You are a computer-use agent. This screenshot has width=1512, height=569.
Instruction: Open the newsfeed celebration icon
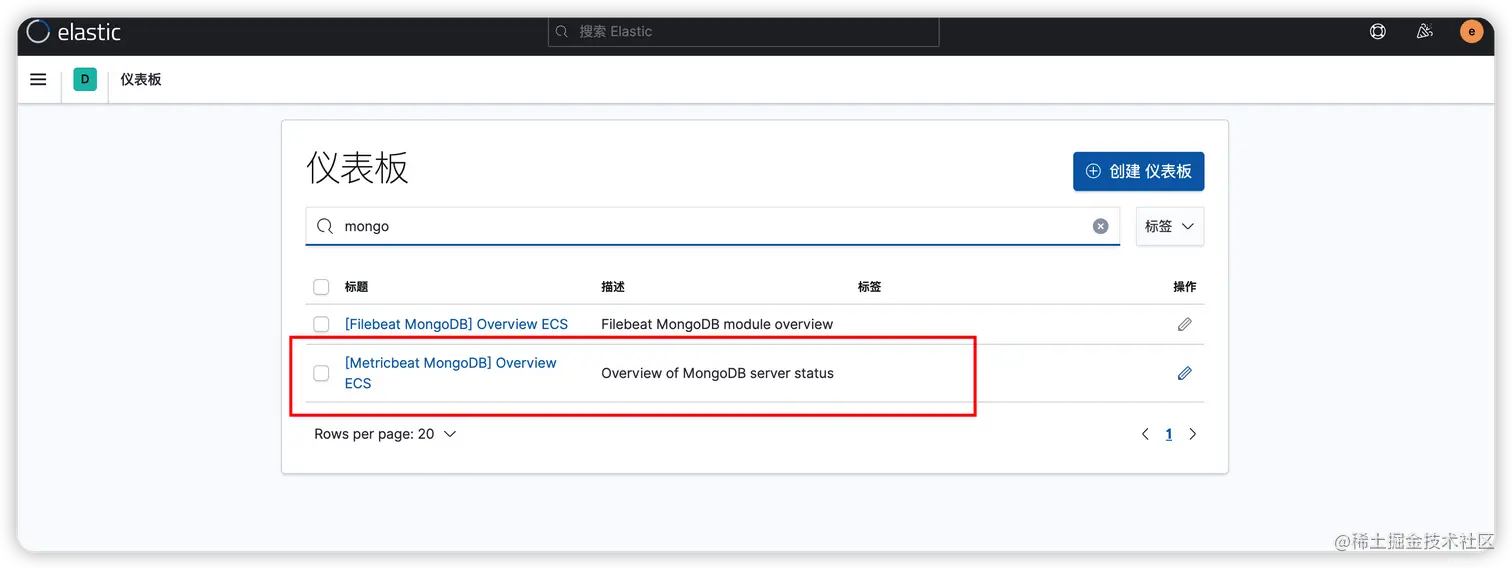coord(1425,32)
